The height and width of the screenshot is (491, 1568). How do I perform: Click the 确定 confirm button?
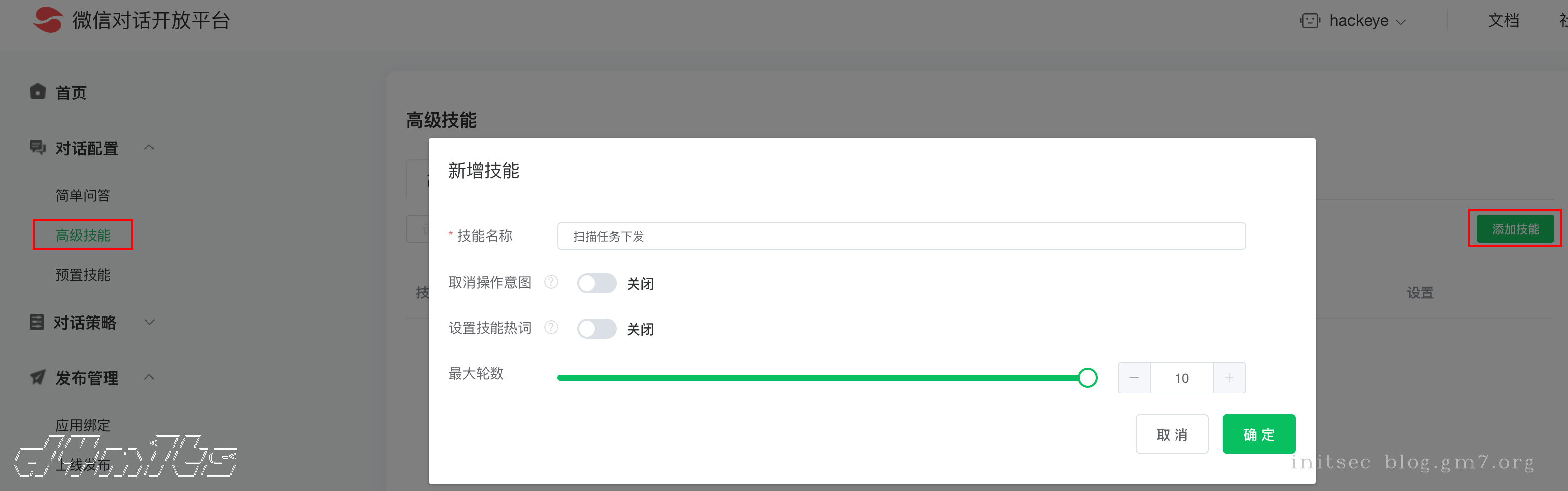(1259, 435)
